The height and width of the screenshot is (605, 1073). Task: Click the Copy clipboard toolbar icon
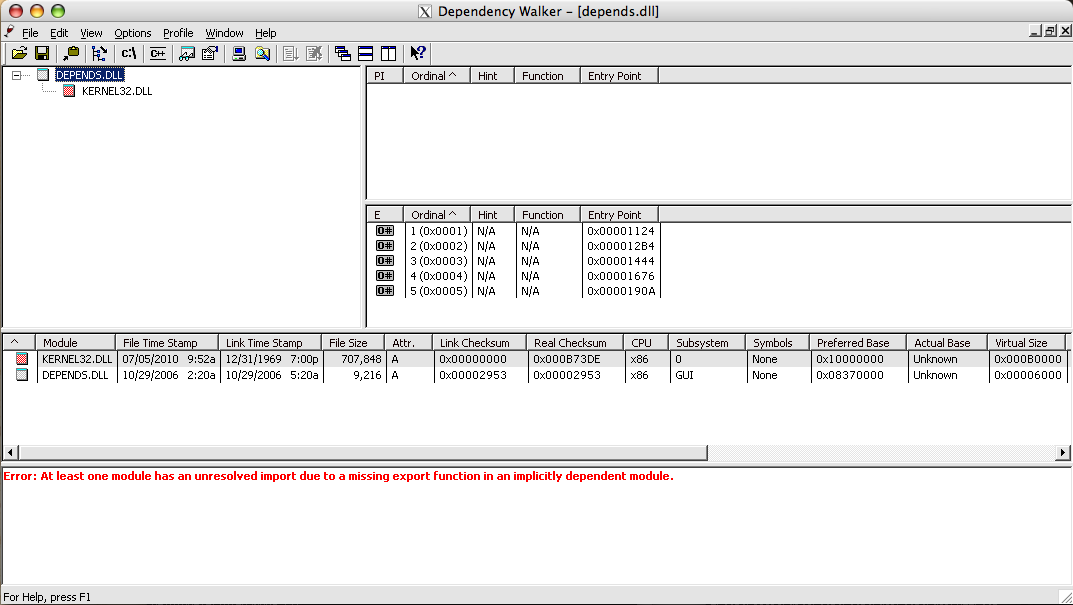[70, 53]
